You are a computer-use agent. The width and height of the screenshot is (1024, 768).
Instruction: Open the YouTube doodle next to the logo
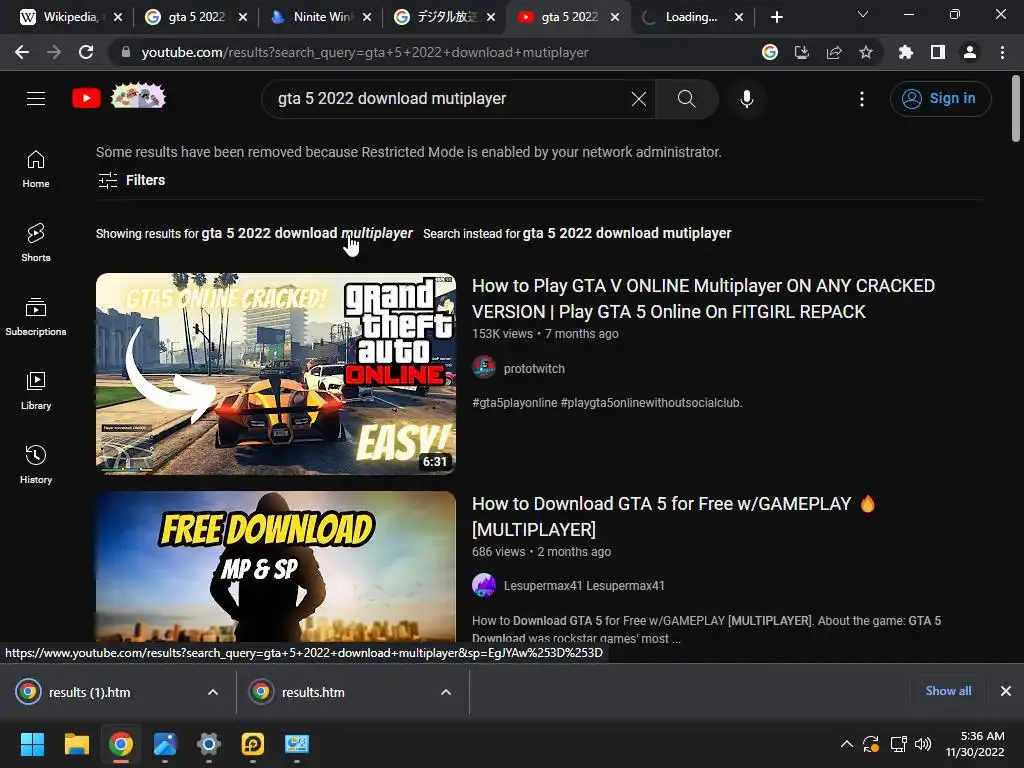[x=138, y=97]
